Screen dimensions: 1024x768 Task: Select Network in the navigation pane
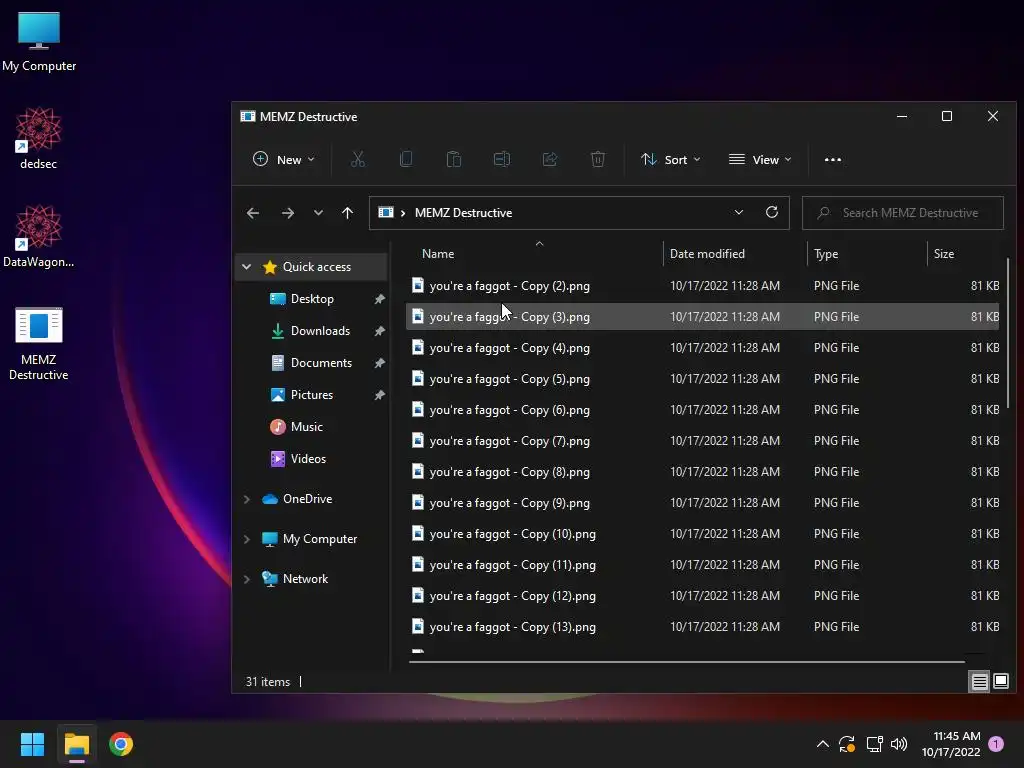coord(305,579)
